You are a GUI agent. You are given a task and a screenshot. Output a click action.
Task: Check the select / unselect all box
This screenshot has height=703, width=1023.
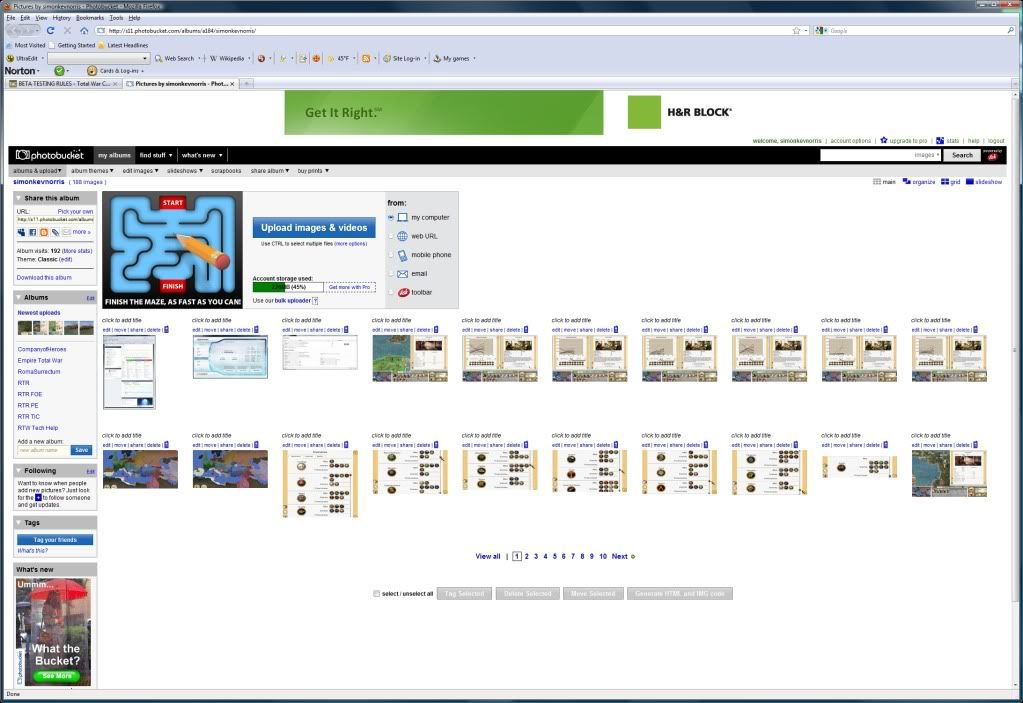point(376,593)
